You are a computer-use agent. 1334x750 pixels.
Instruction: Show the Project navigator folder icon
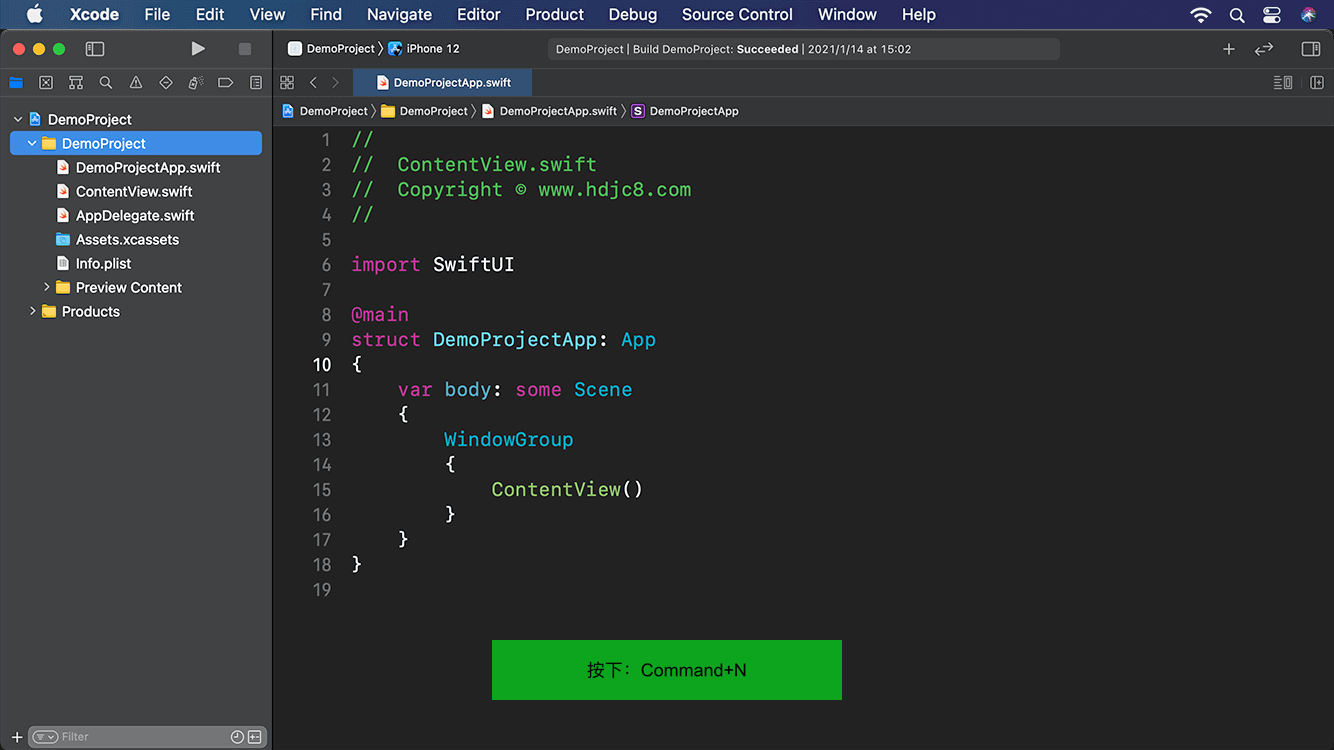tap(16, 83)
